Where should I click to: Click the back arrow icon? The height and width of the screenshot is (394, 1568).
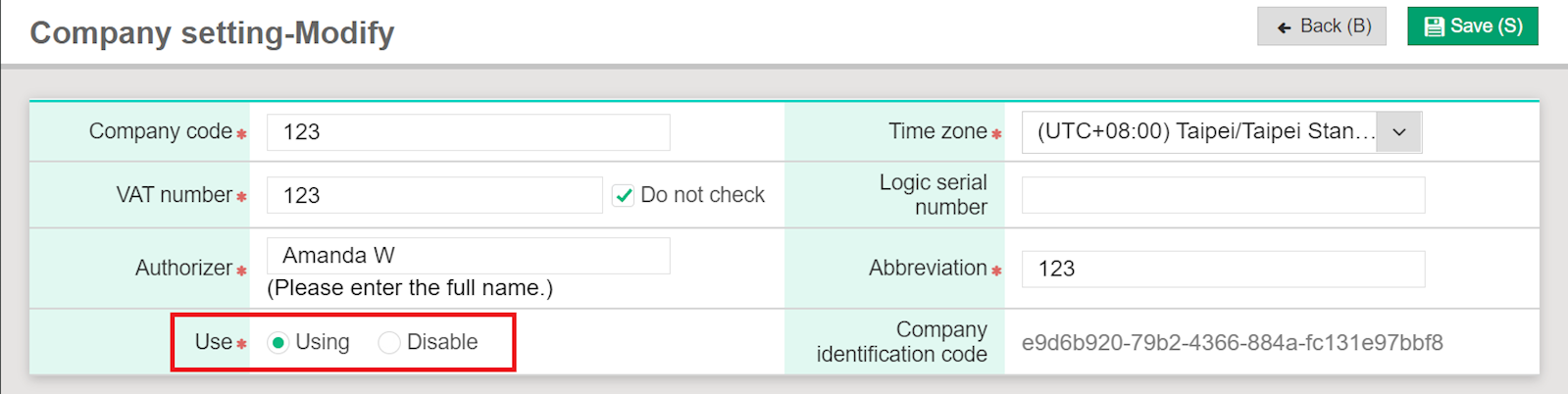(x=1284, y=27)
